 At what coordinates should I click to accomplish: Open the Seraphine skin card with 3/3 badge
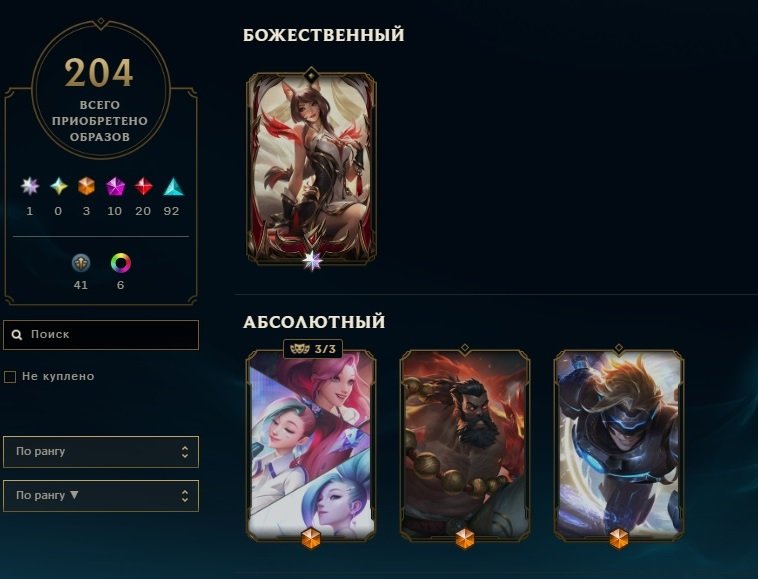[311, 445]
